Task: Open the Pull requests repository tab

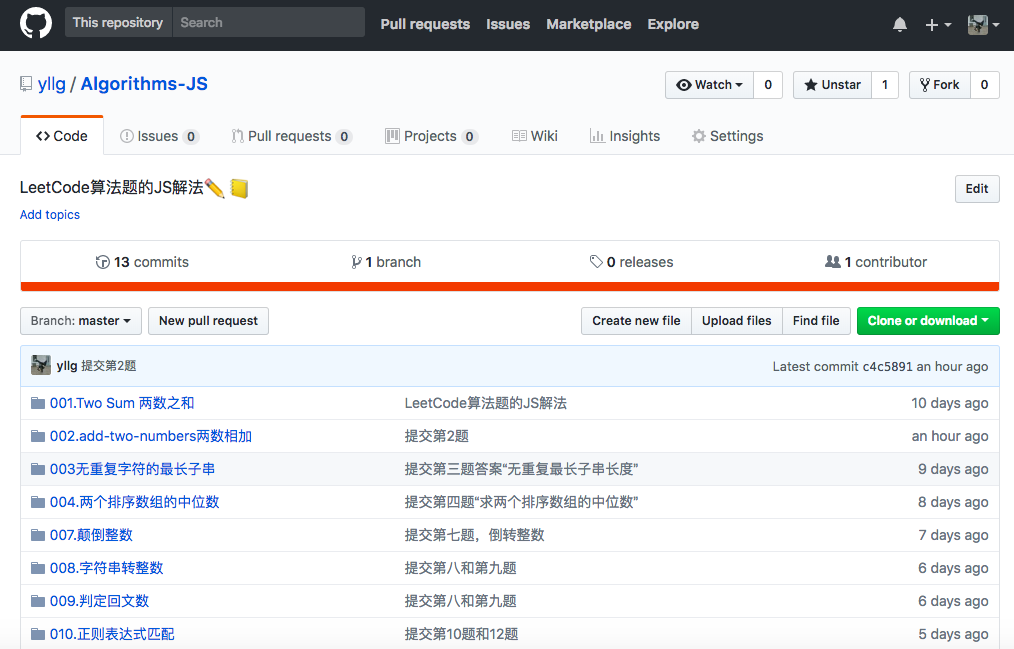Action: 291,136
